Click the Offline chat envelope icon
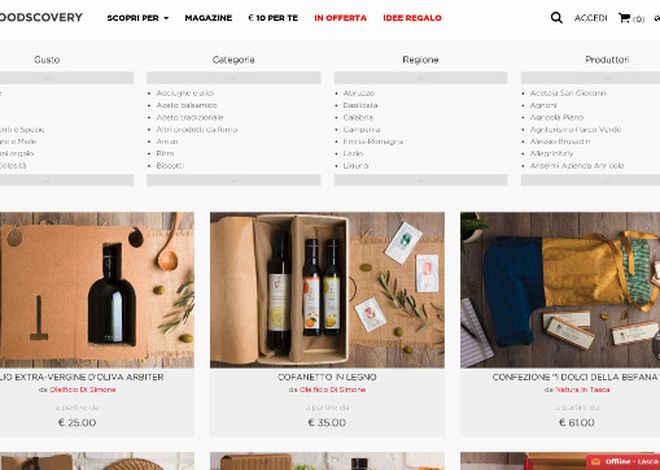Screen dimensions: 660x470 (595, 462)
